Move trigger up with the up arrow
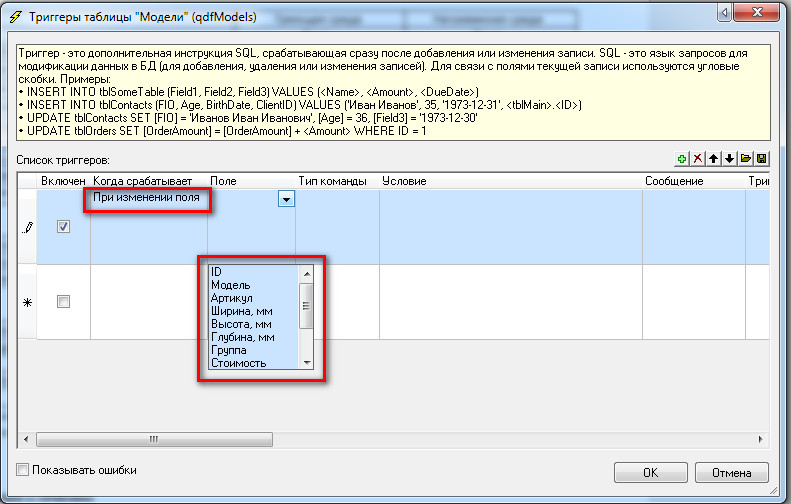This screenshot has height=504, width=791. pyautogui.click(x=714, y=160)
